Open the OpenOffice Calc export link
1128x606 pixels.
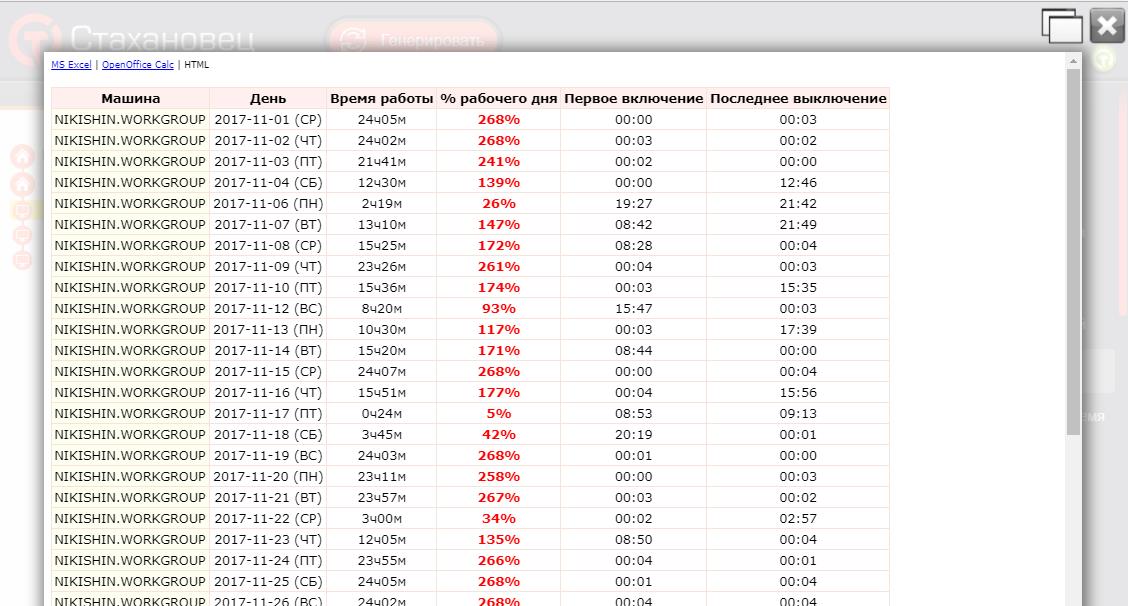point(137,65)
